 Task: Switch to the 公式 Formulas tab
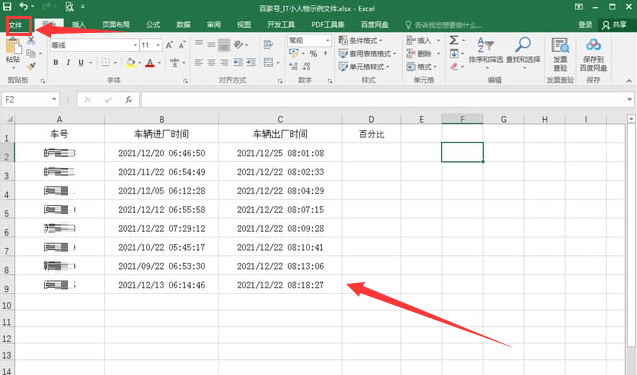pyautogui.click(x=153, y=25)
